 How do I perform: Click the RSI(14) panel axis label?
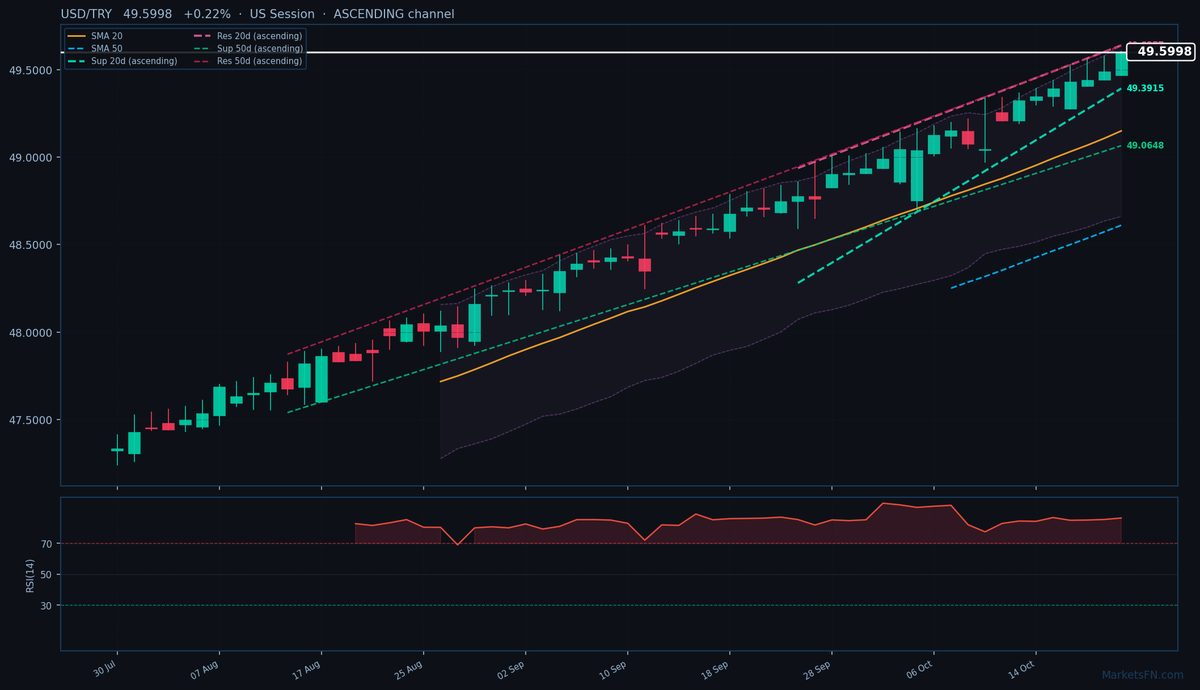30,574
